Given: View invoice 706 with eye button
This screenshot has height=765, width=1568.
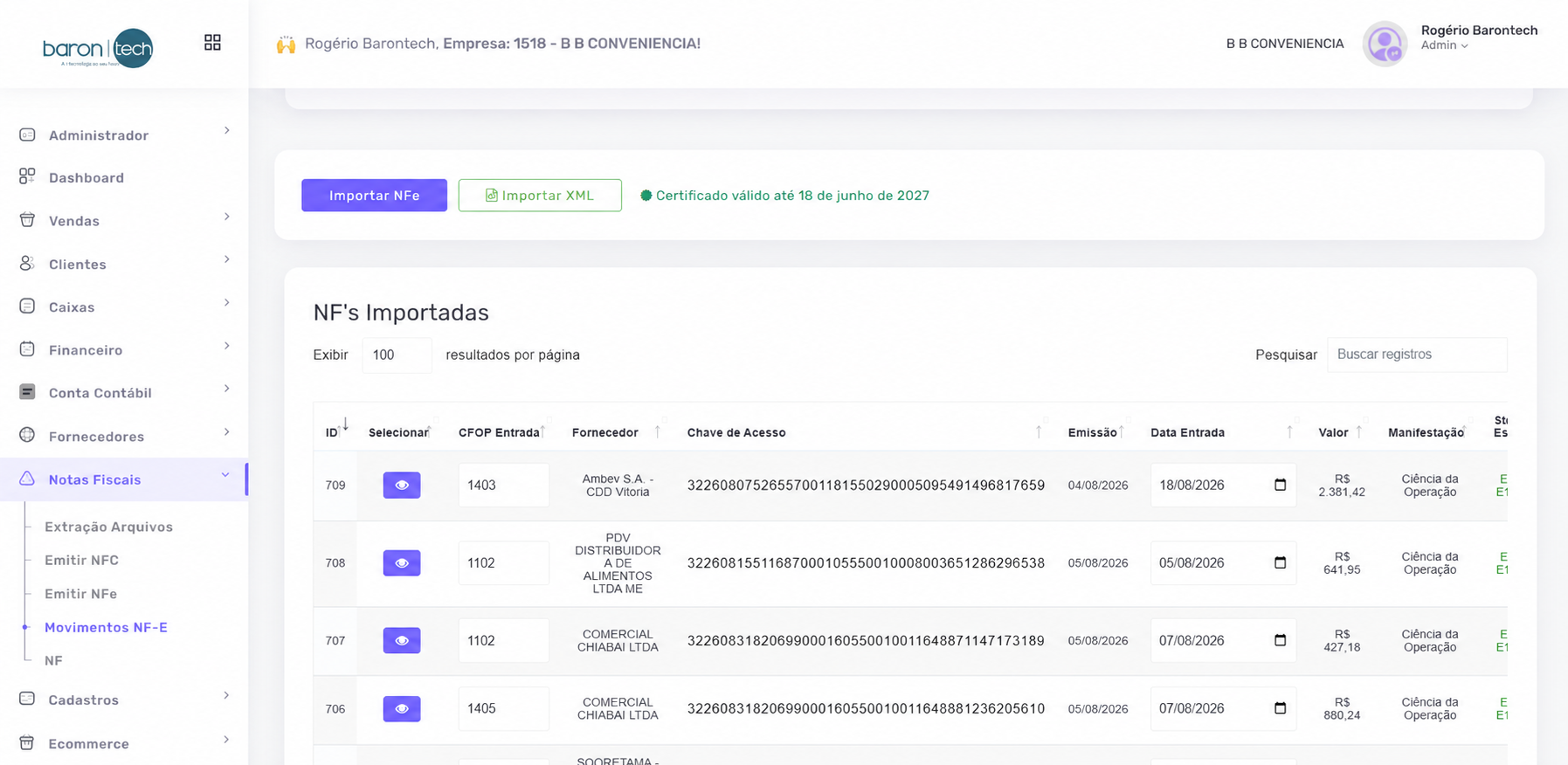Looking at the screenshot, I should tap(402, 708).
